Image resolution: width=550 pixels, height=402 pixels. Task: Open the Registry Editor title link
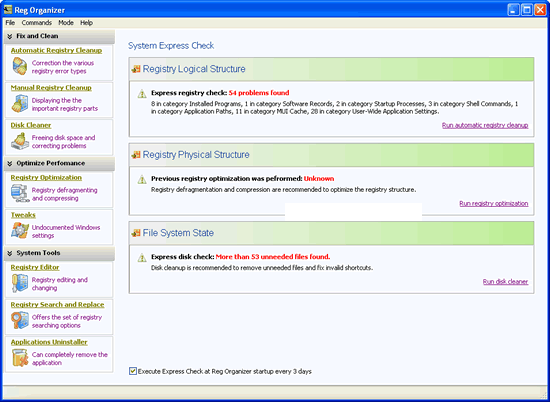35,267
